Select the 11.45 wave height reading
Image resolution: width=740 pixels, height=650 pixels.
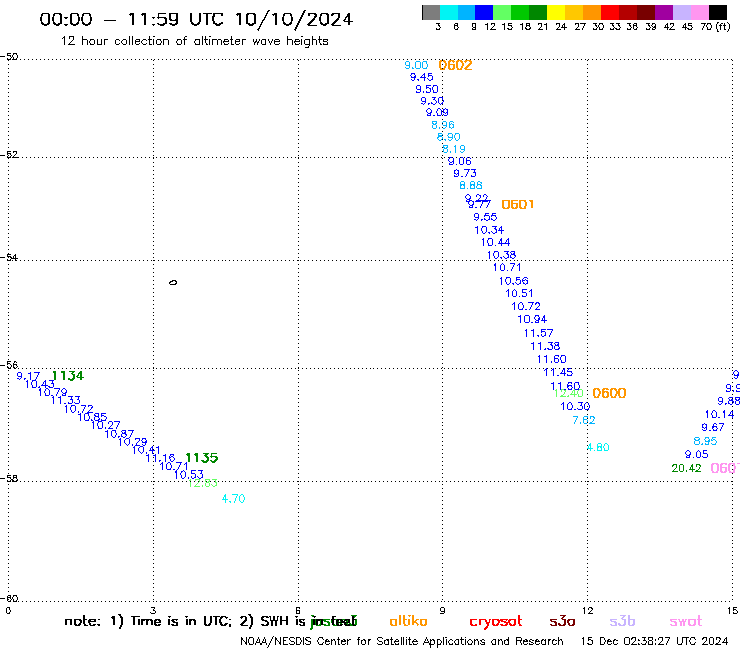(x=558, y=372)
